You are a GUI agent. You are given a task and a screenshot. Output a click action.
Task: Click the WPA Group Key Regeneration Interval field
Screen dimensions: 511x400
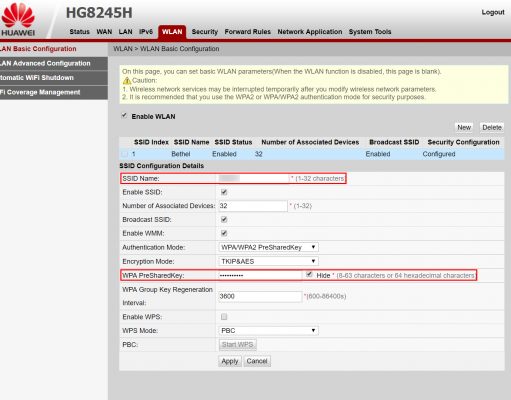[260, 296]
